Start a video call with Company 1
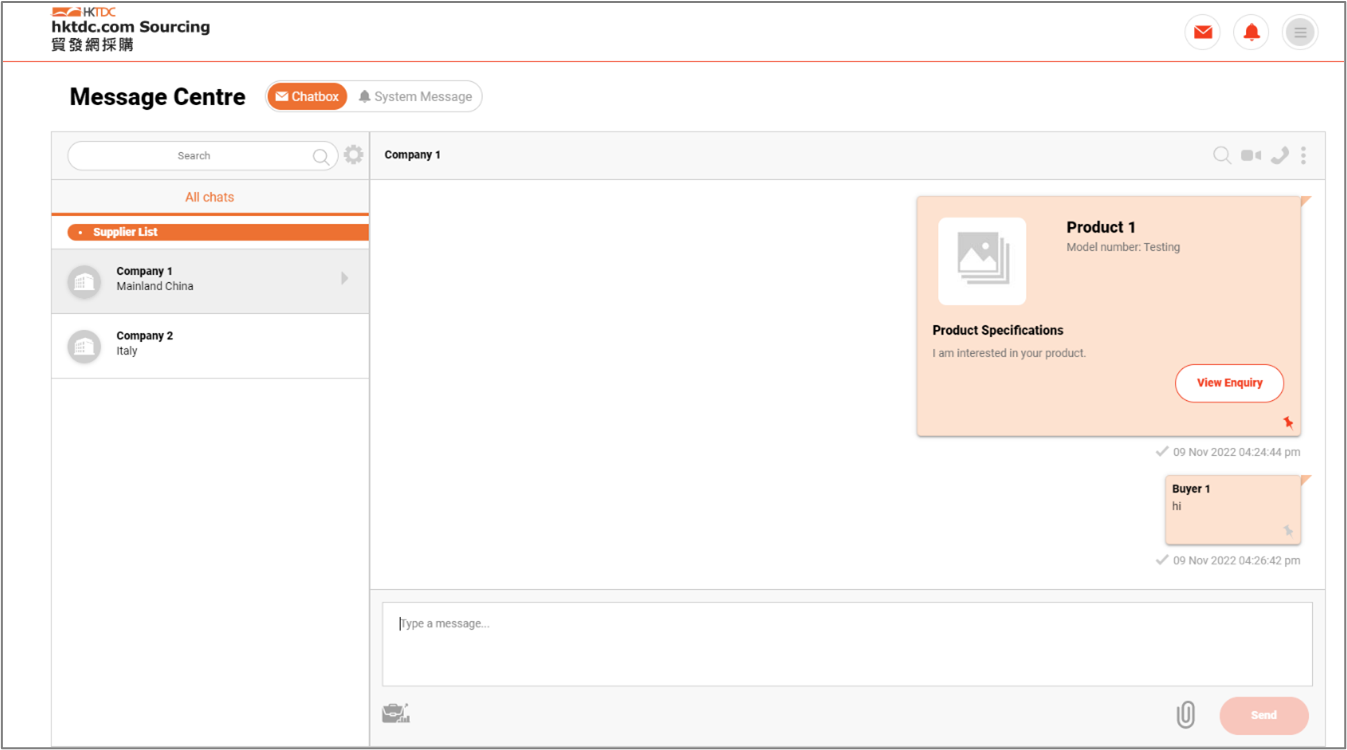The image size is (1347, 750). [1251, 155]
